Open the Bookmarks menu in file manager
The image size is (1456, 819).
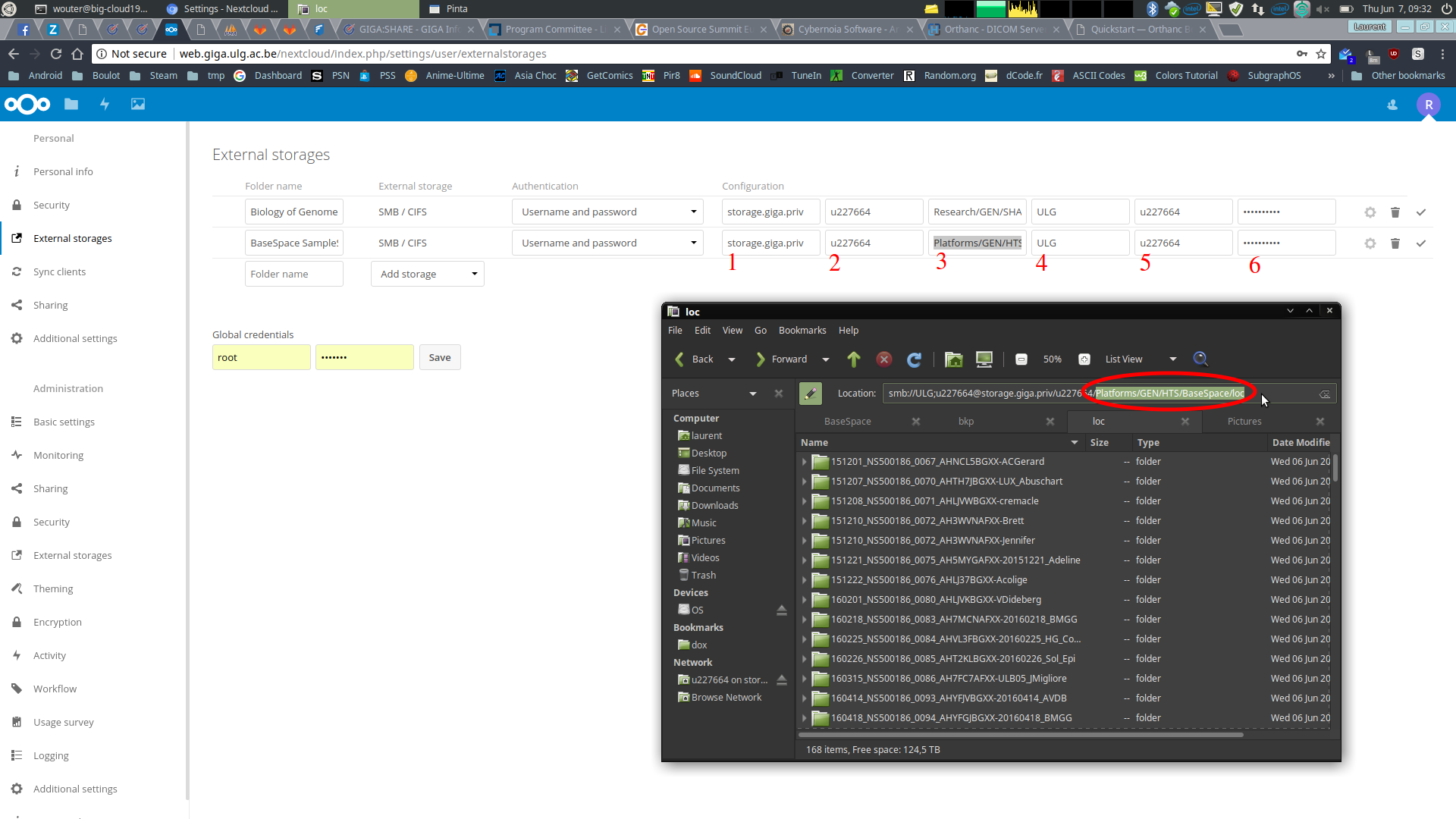[802, 331]
